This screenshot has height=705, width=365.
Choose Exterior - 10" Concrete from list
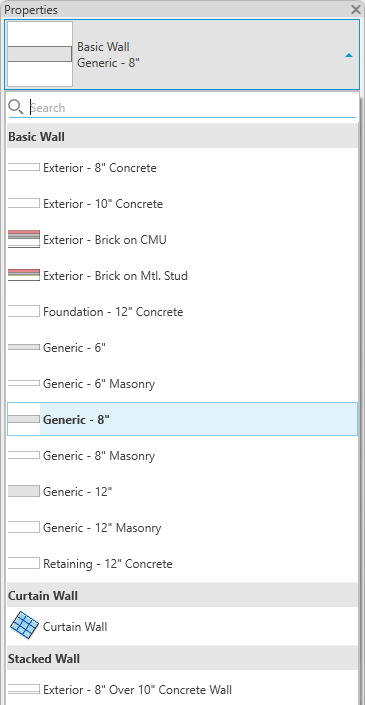pyautogui.click(x=182, y=204)
